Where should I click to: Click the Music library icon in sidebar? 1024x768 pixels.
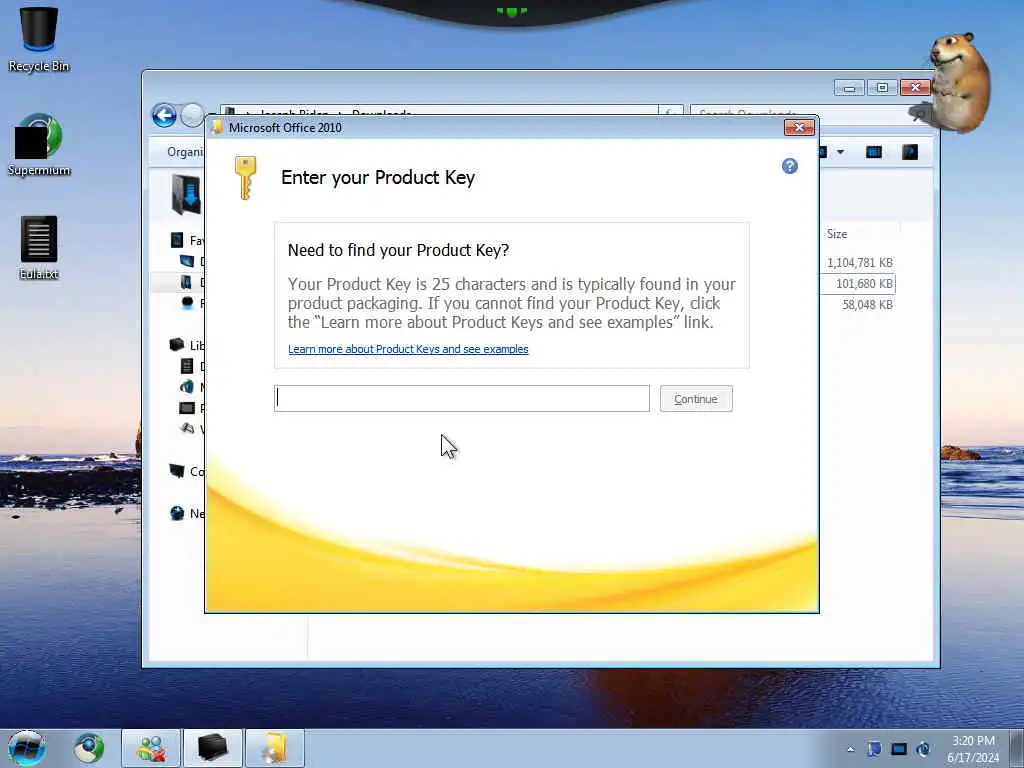click(x=187, y=387)
